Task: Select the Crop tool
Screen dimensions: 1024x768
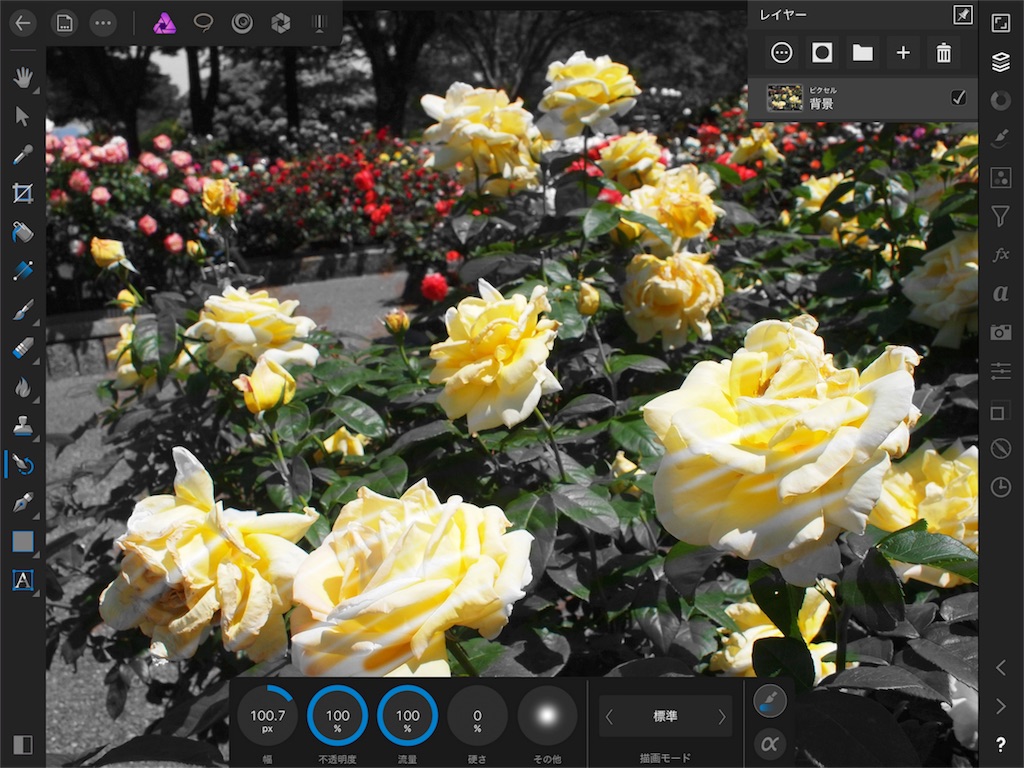Action: pos(23,193)
